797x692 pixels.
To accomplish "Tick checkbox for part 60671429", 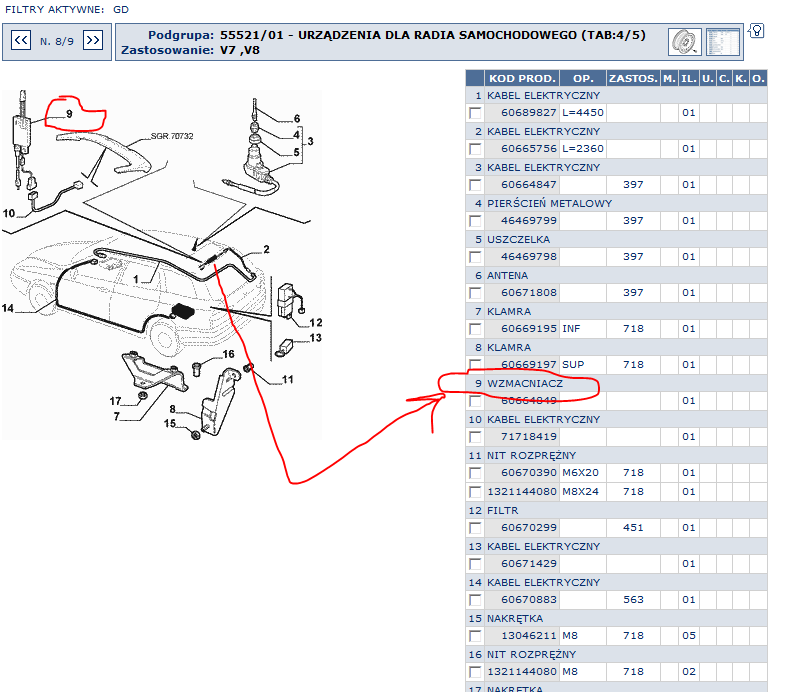I will tap(475, 564).
